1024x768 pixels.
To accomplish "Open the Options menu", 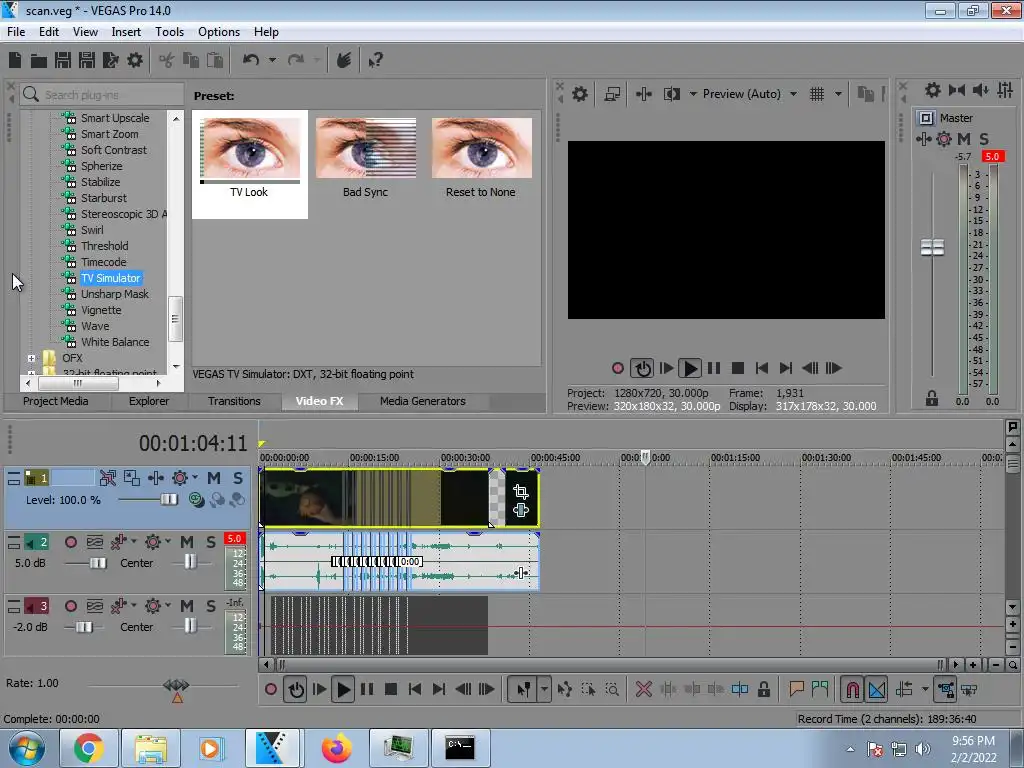I will 219,31.
